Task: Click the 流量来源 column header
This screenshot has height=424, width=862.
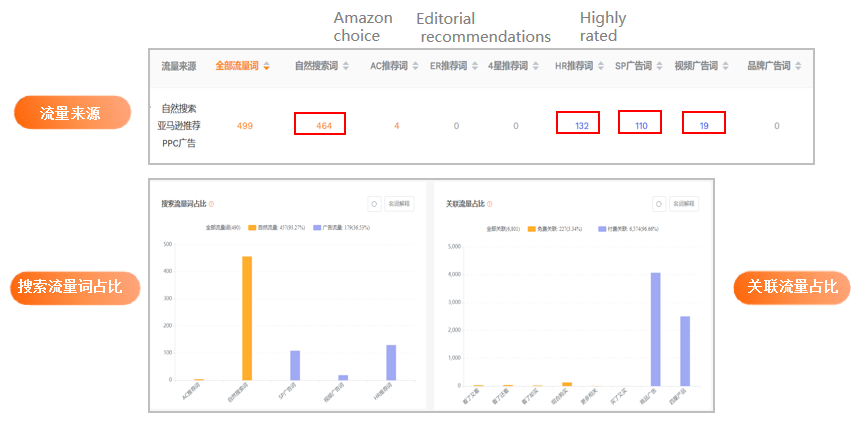Action: pyautogui.click(x=179, y=66)
